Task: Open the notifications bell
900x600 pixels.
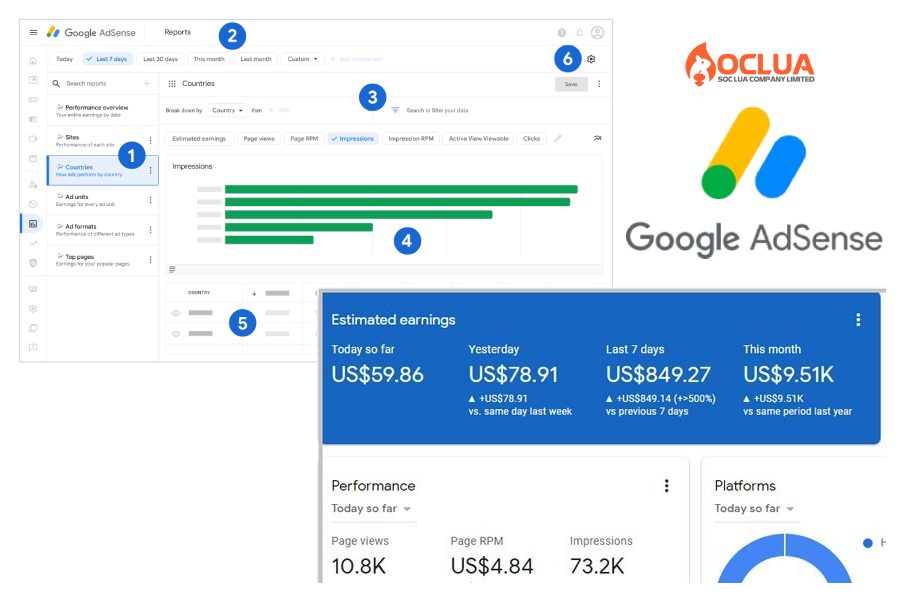Action: 580,33
